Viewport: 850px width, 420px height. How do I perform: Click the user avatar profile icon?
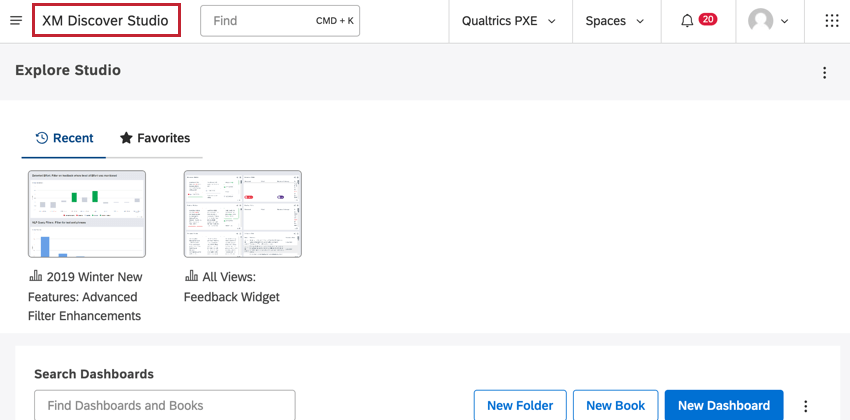[762, 21]
